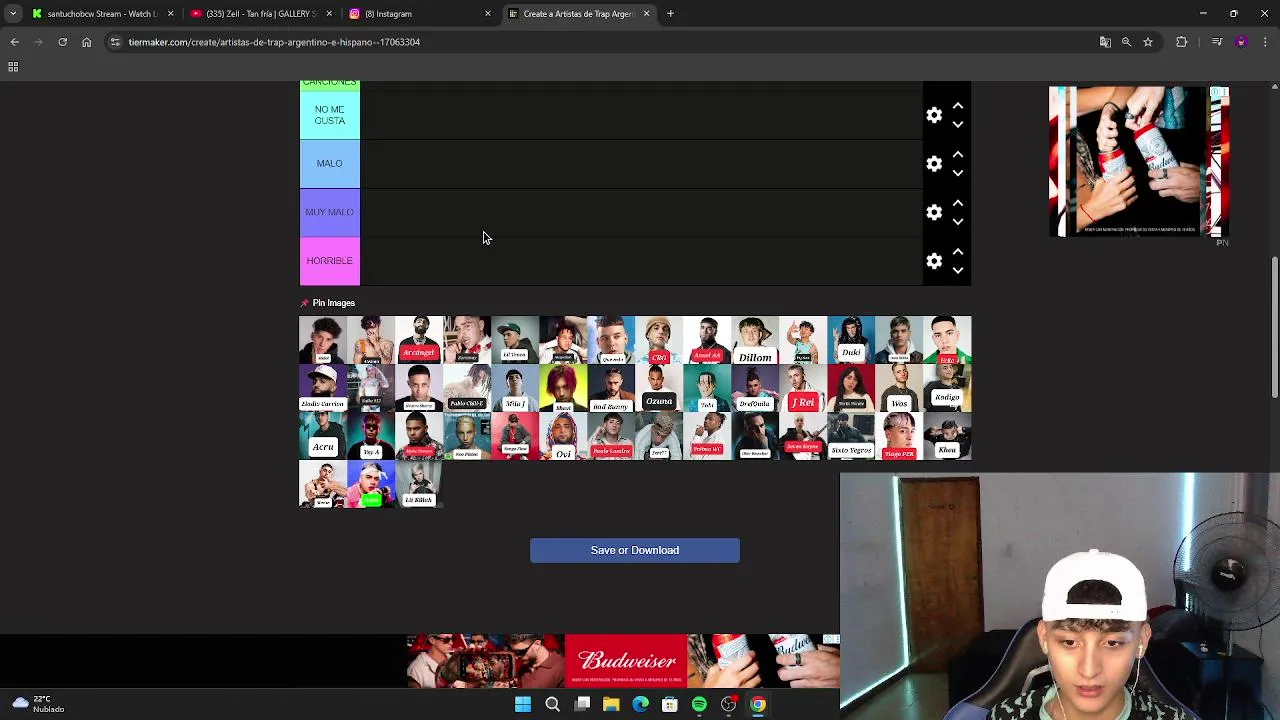This screenshot has width=1280, height=720.
Task: Open the zoom indicator in address bar
Action: (x=1126, y=42)
